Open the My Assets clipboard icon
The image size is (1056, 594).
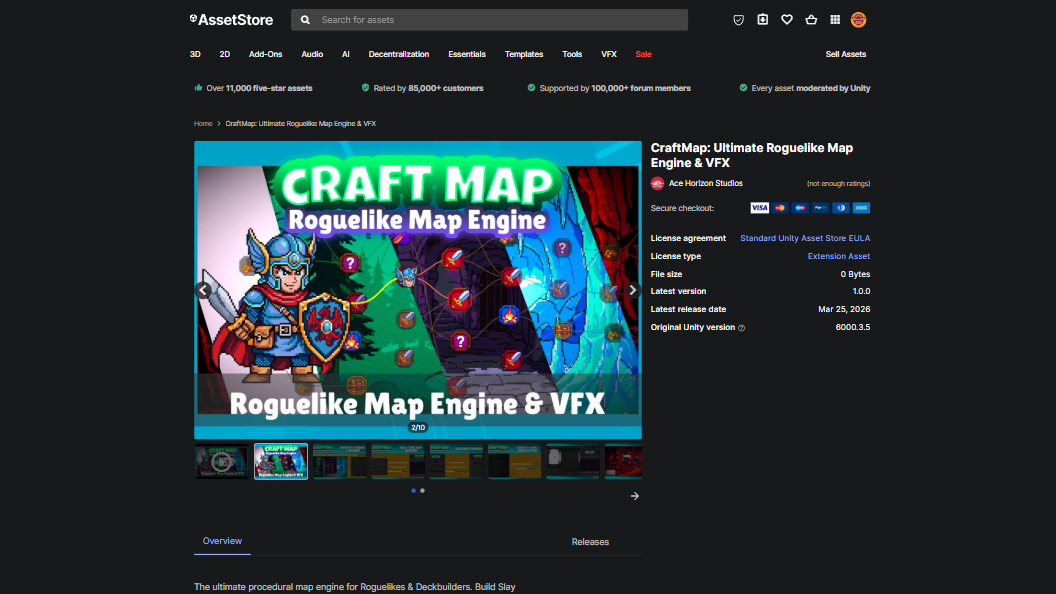(763, 19)
